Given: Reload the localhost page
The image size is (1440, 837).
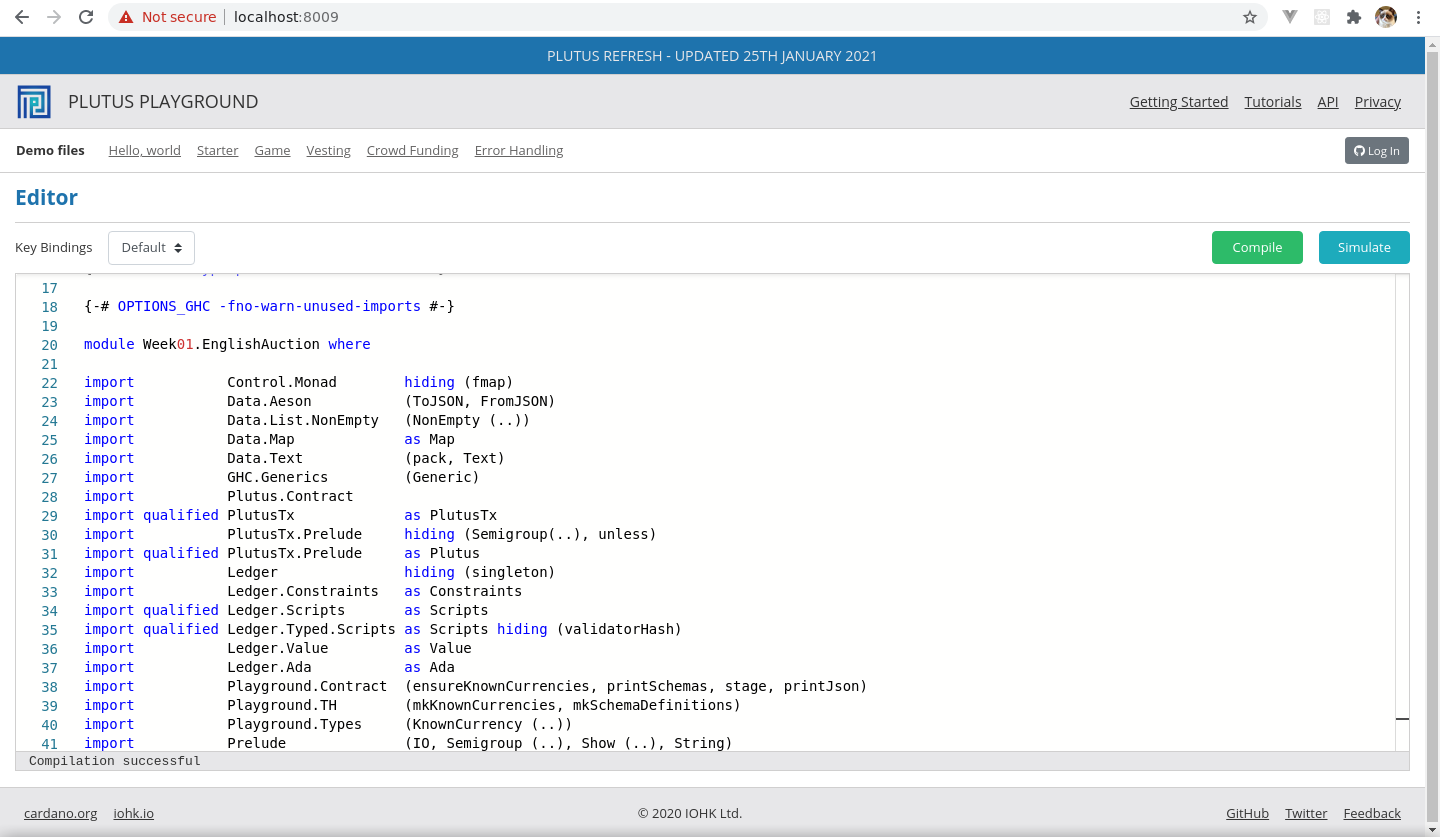Looking at the screenshot, I should [86, 17].
